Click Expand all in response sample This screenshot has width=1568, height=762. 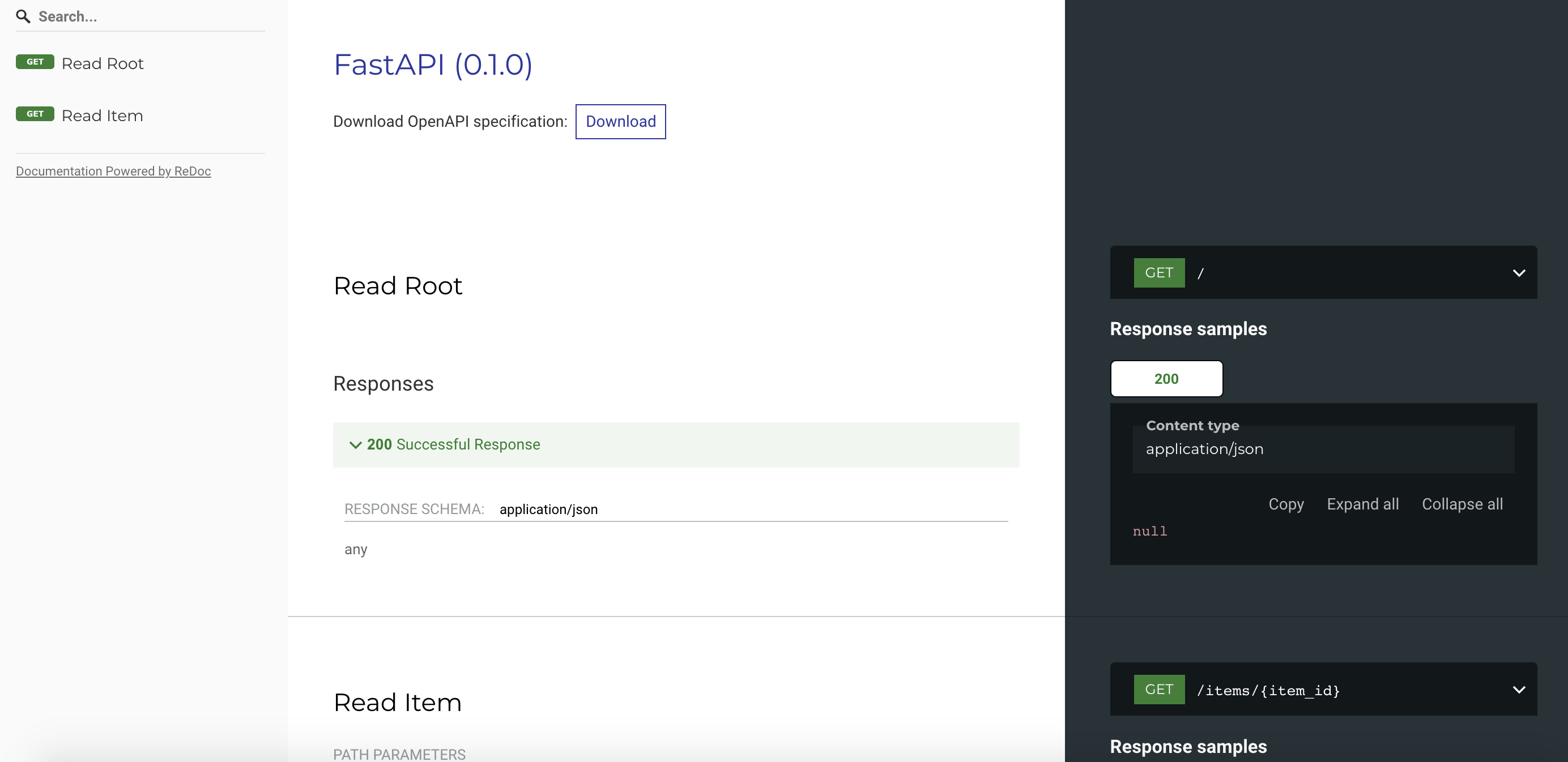pos(1362,504)
